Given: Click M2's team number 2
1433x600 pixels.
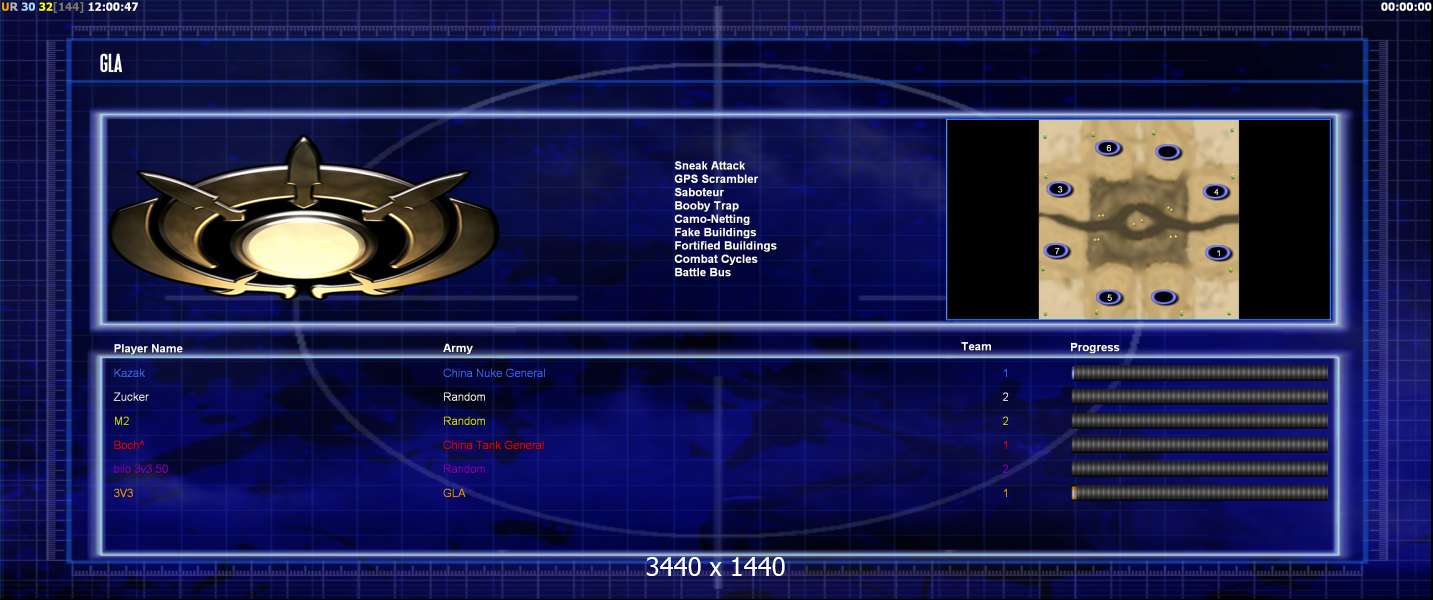Looking at the screenshot, I should [x=1006, y=421].
